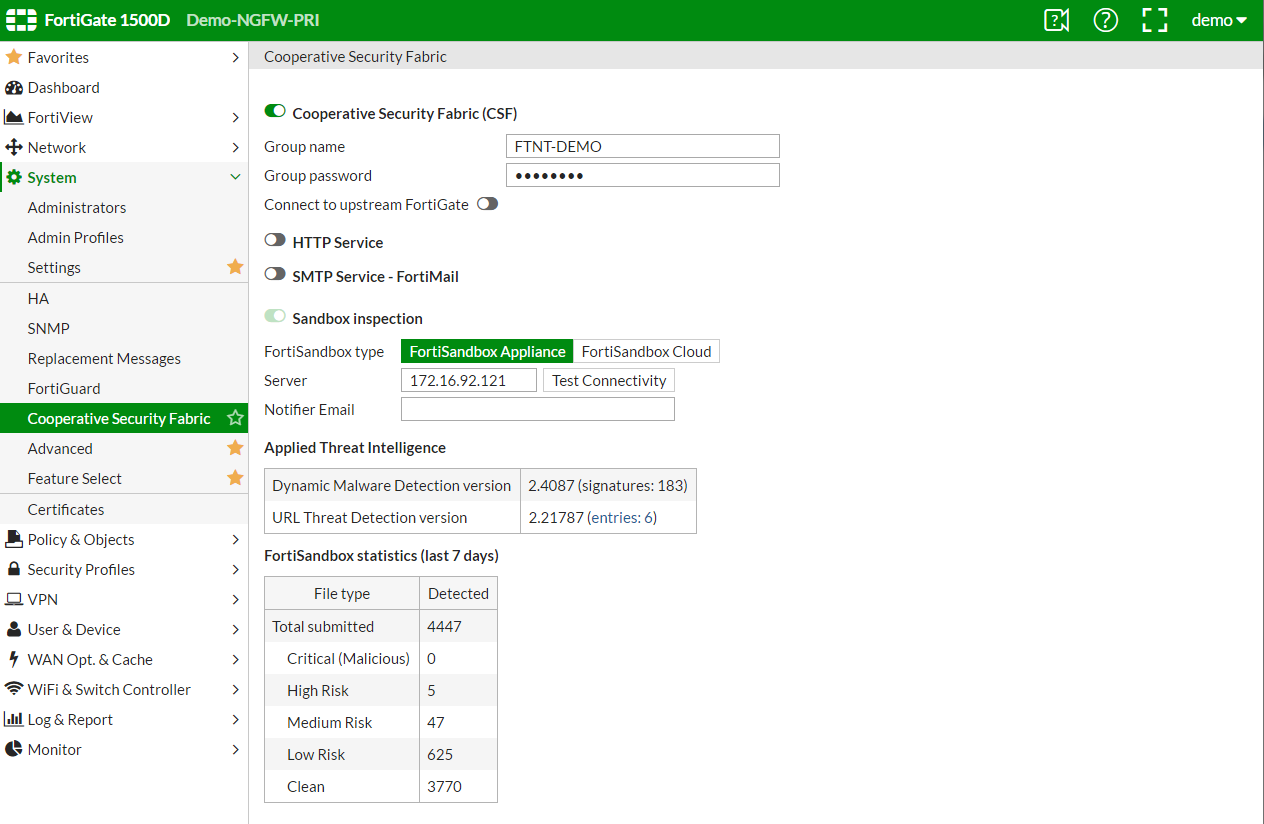The height and width of the screenshot is (824, 1264).
Task: Unfavorite Feature Select using its star
Action: coord(235,478)
